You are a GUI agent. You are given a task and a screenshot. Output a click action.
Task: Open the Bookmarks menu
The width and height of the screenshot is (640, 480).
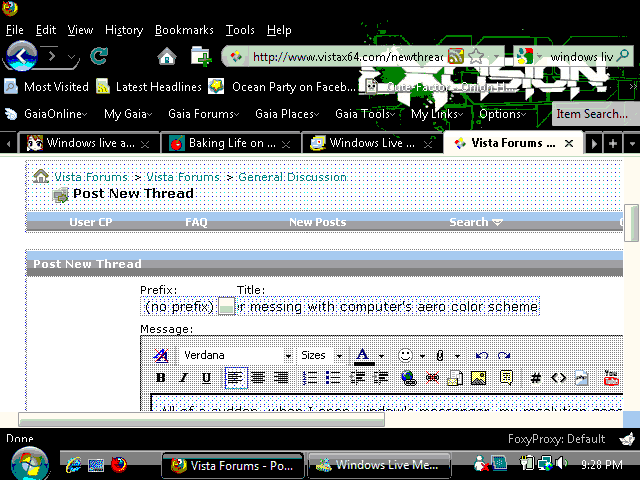coord(184,30)
